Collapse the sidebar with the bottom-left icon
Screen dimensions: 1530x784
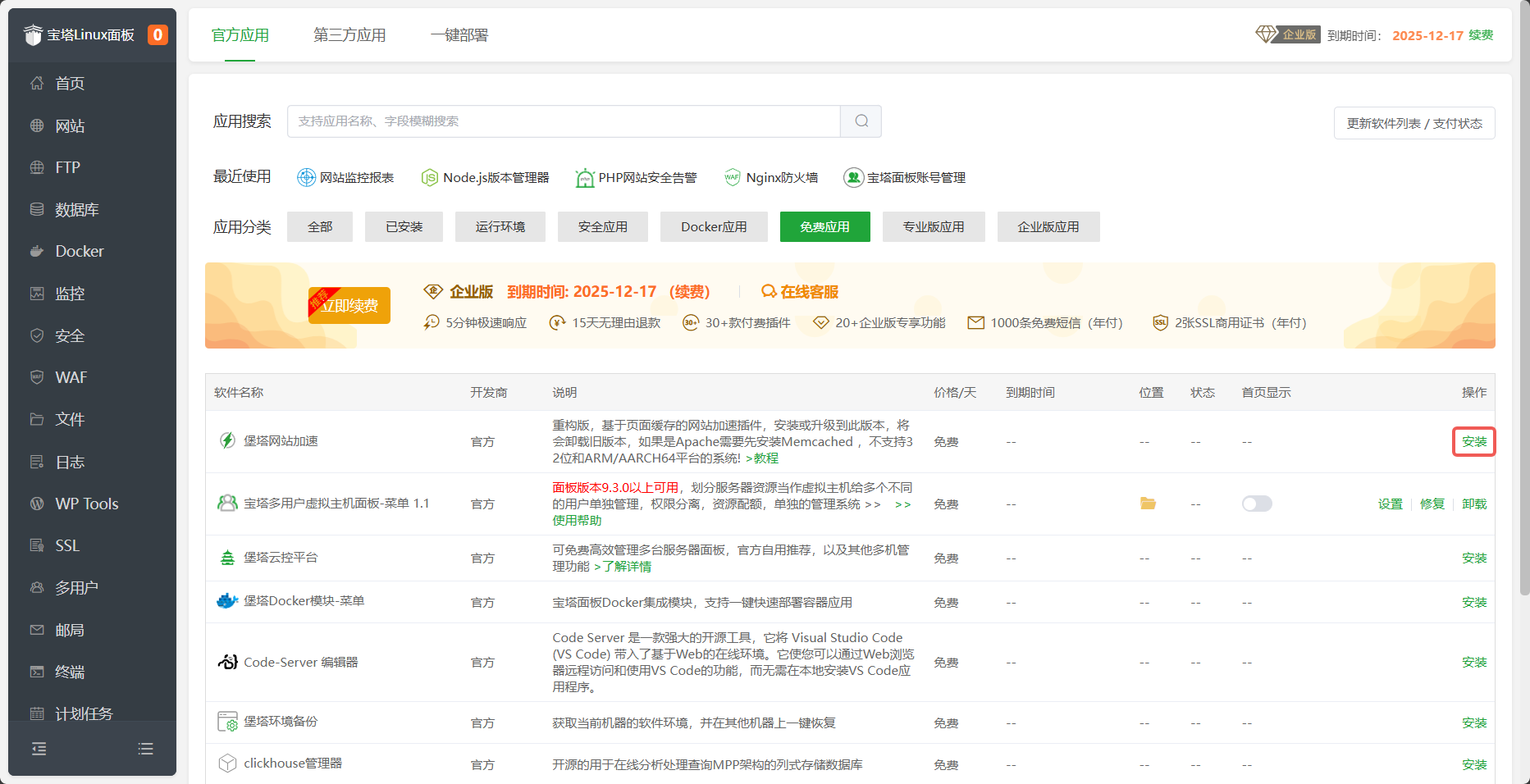[x=39, y=749]
